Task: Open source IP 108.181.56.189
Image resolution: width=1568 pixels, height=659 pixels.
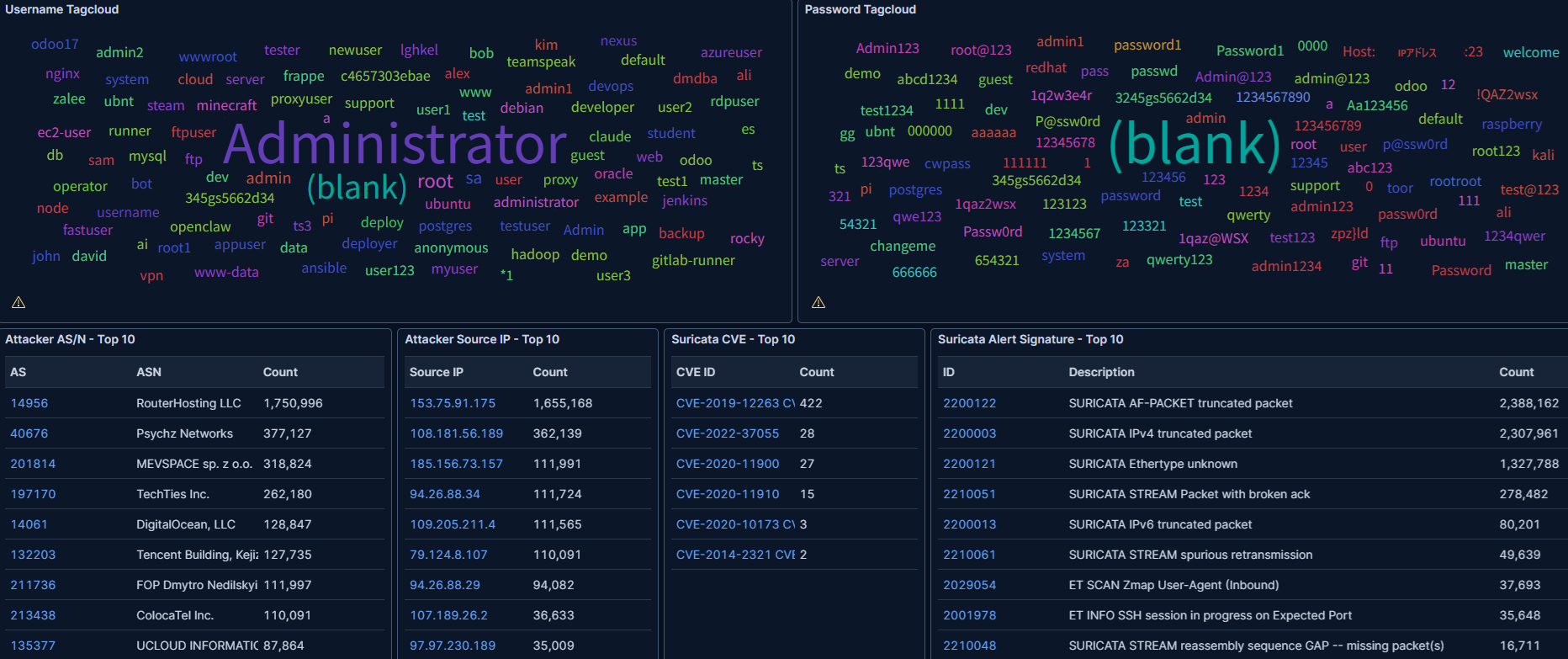Action: (x=456, y=433)
